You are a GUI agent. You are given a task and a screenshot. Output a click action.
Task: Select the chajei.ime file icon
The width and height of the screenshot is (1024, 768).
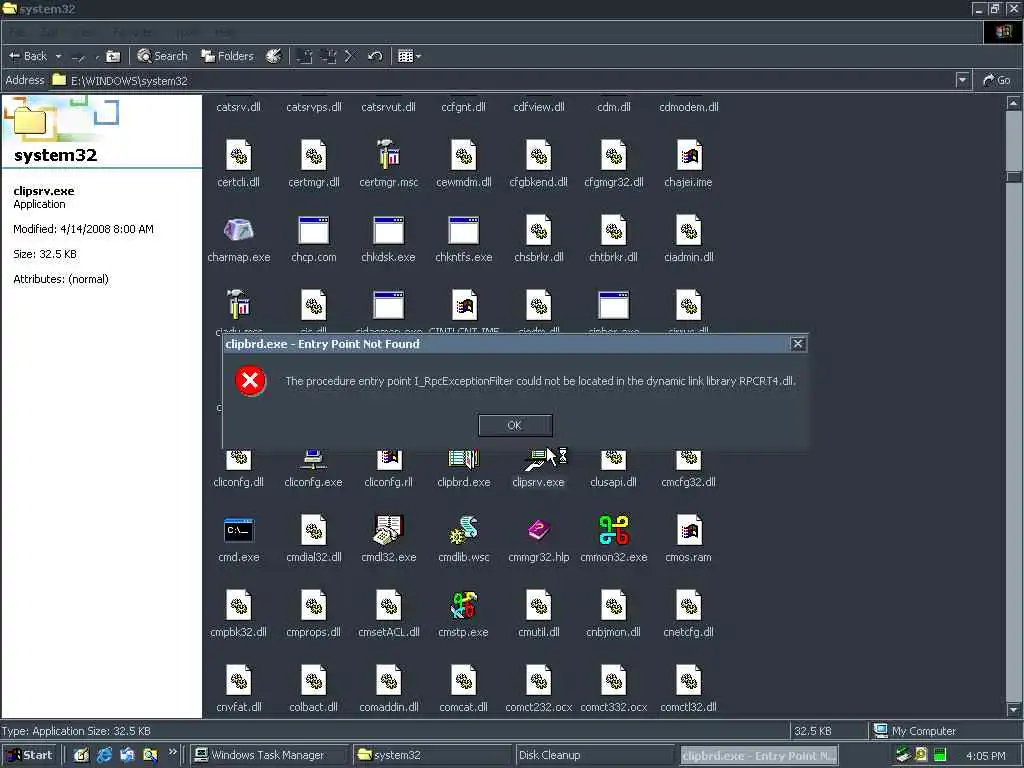pyautogui.click(x=688, y=155)
